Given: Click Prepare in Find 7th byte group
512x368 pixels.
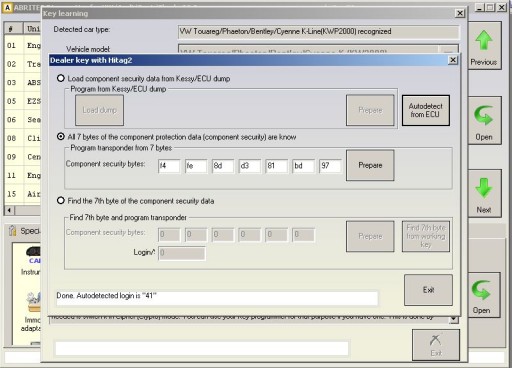Looking at the screenshot, I should tap(370, 236).
